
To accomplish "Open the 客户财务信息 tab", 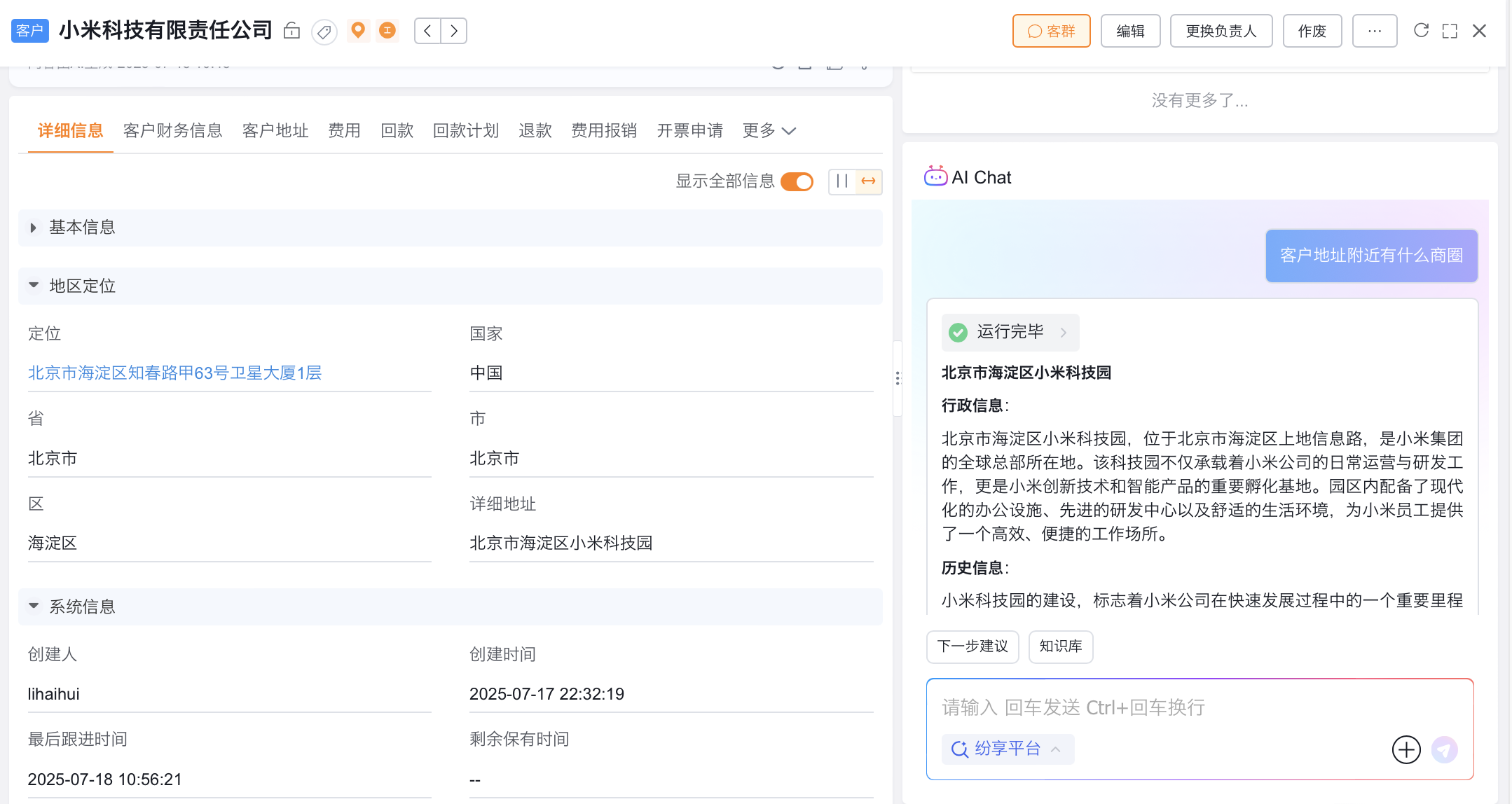I will pos(172,131).
